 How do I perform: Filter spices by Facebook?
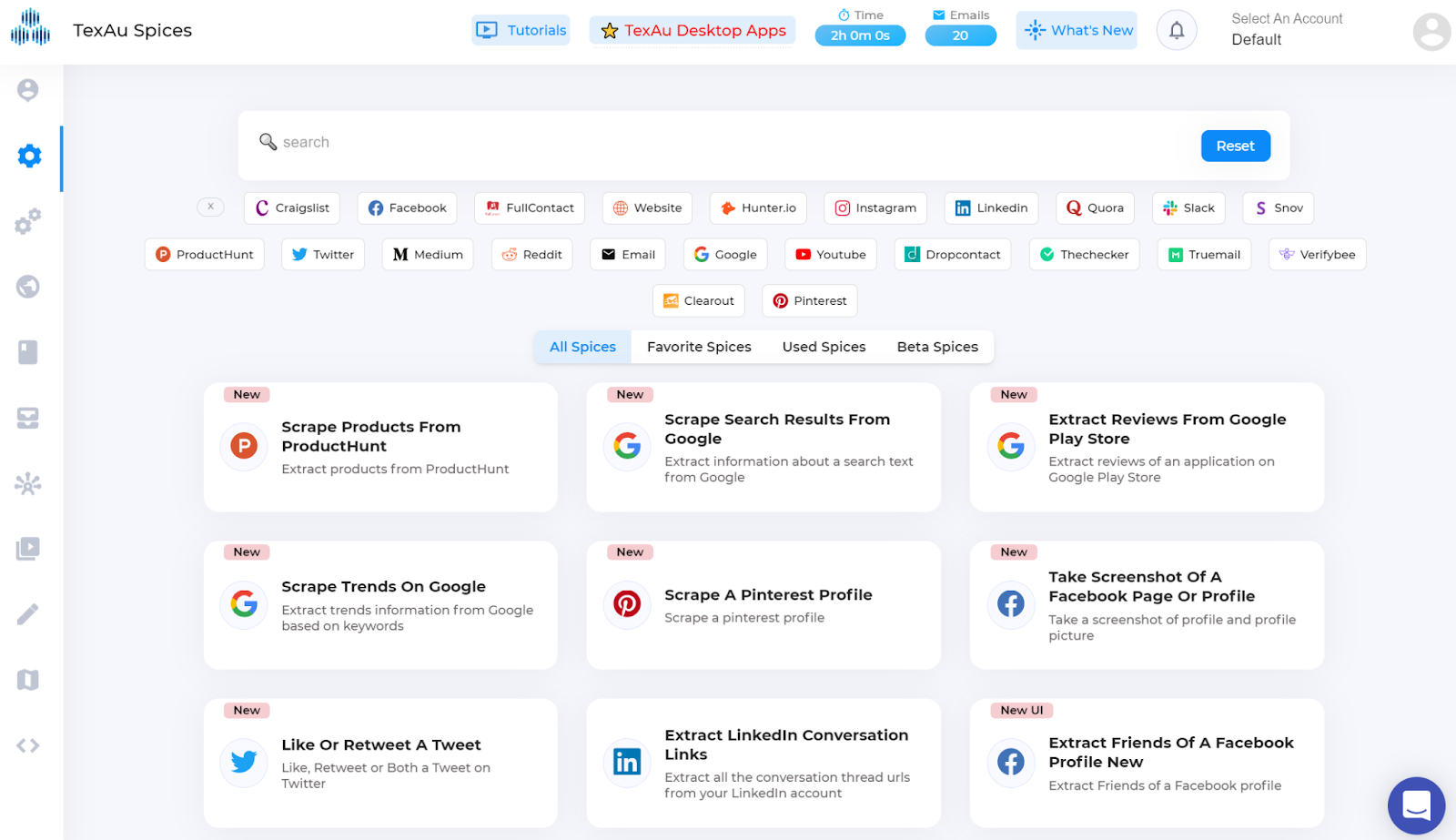pos(407,207)
